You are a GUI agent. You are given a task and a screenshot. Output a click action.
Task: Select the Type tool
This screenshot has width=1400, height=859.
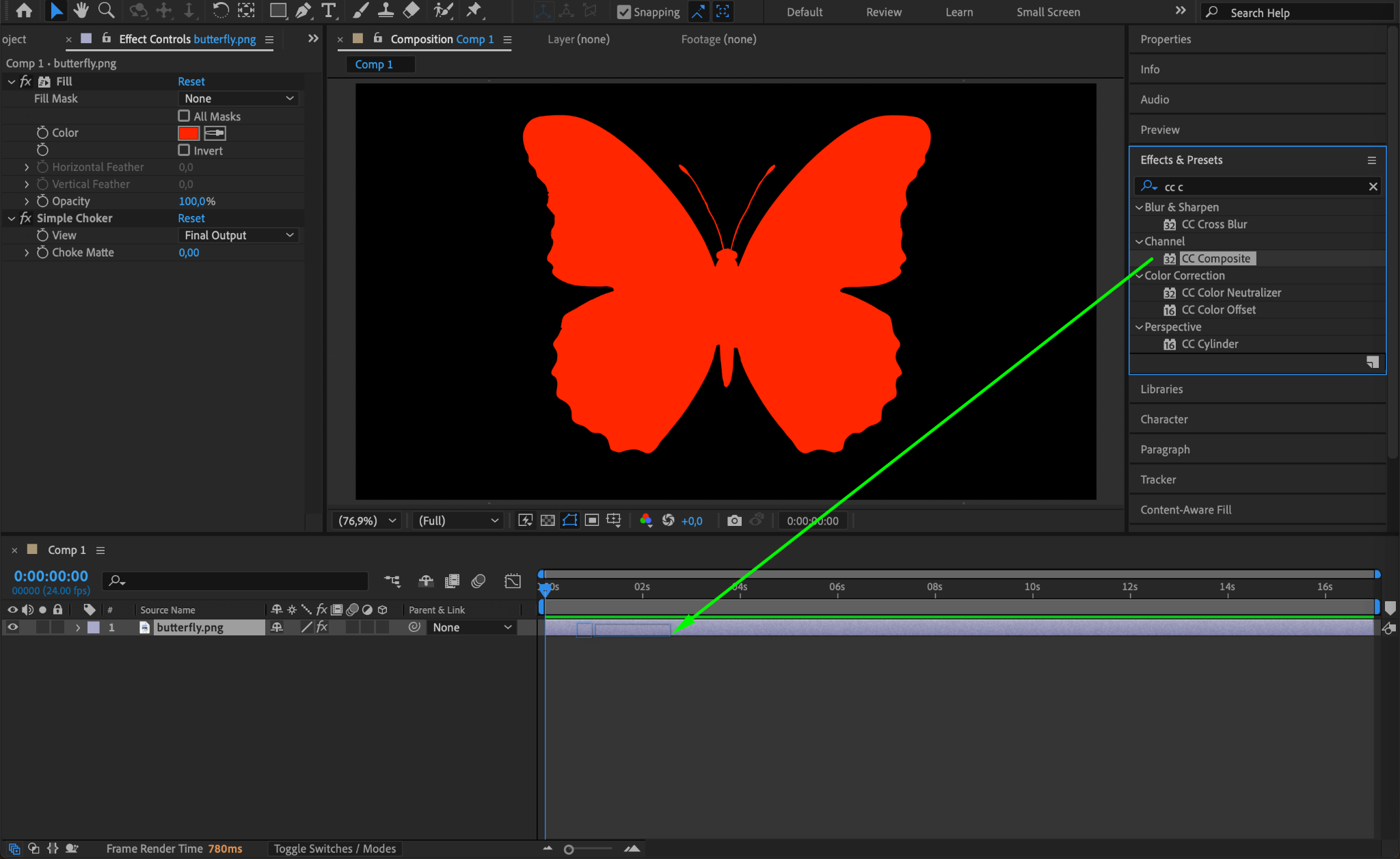point(329,10)
